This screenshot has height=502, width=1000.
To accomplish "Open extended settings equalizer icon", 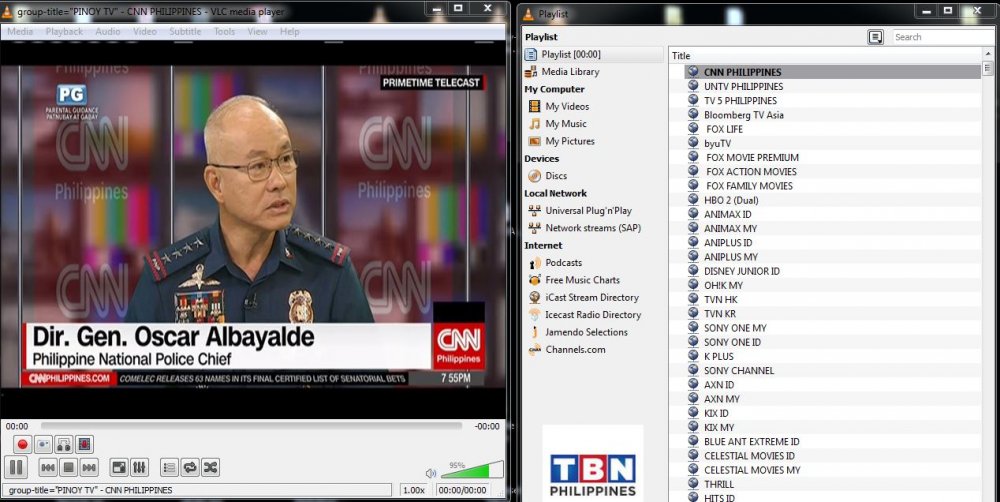I will click(x=140, y=468).
